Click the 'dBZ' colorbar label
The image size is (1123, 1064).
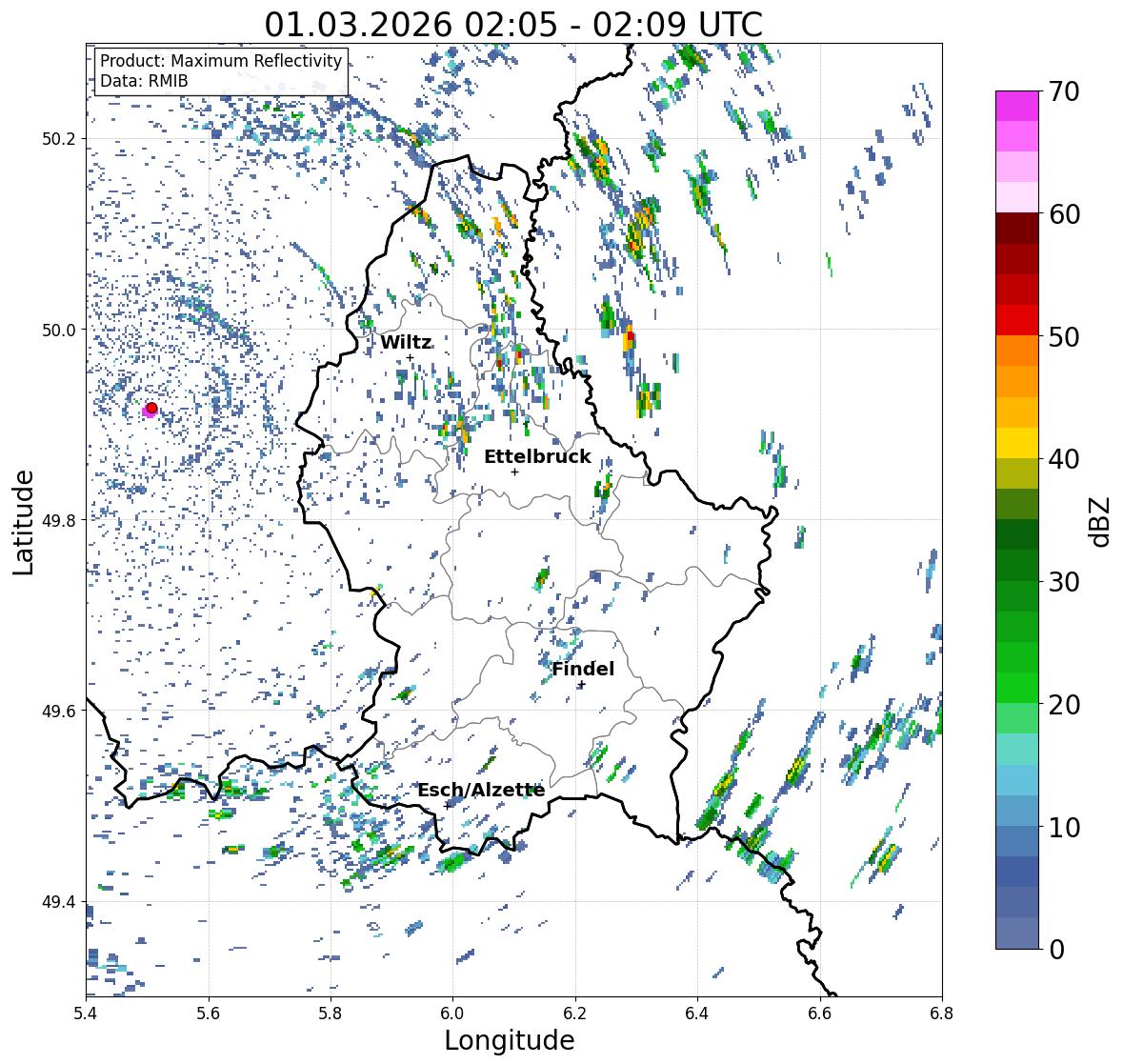tap(1100, 521)
